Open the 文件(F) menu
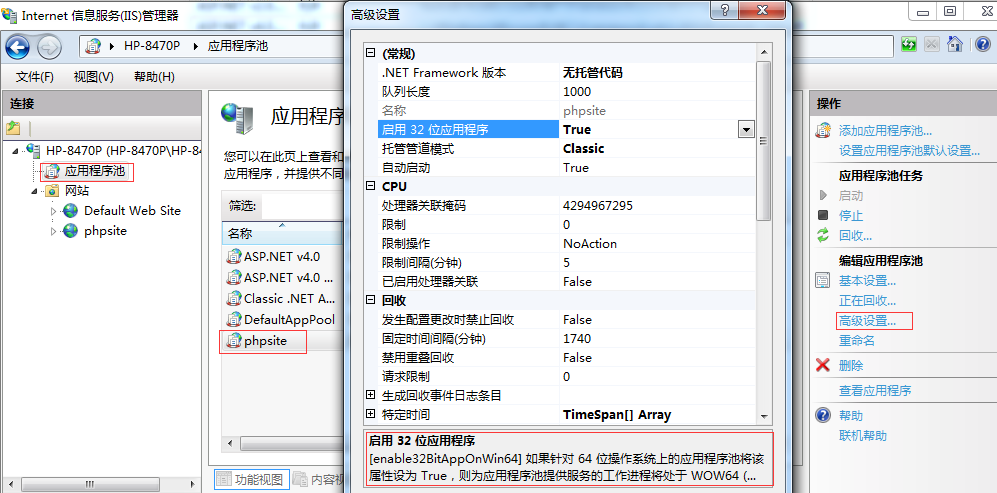This screenshot has height=493, width=997. pyautogui.click(x=35, y=77)
